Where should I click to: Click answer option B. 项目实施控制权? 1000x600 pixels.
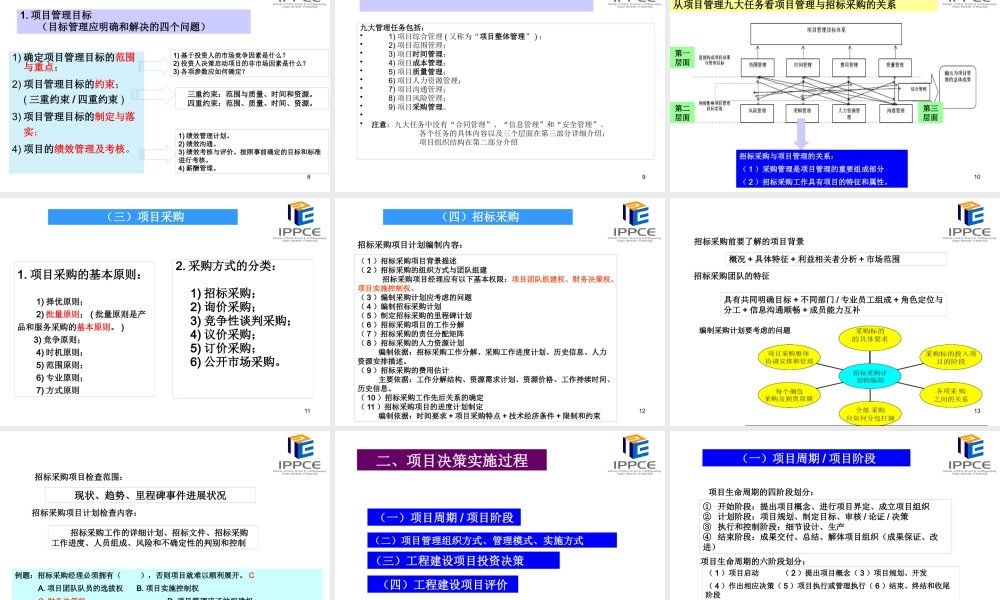(167, 589)
